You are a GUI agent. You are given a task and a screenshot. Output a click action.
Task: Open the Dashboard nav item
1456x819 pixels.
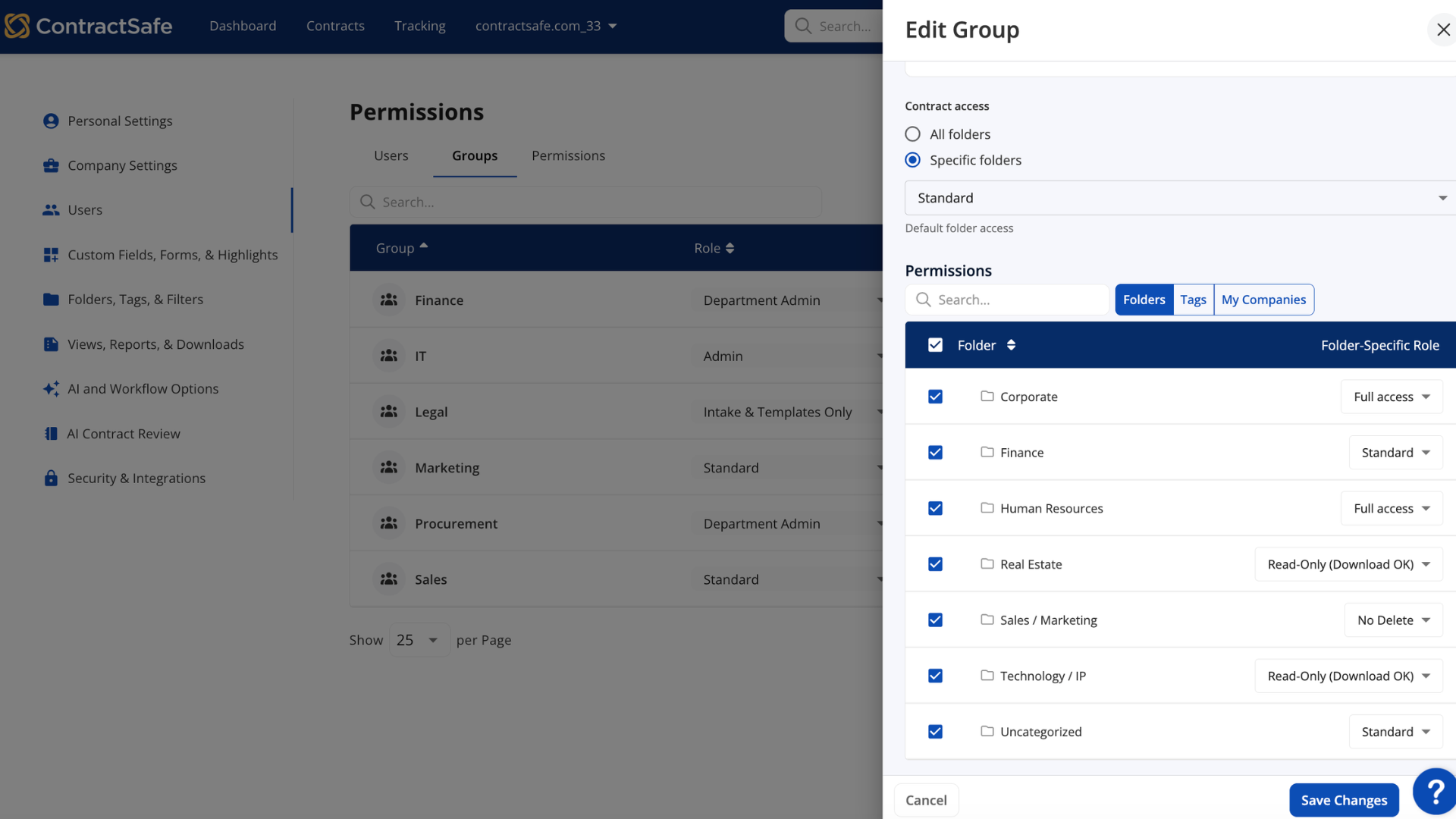pos(243,26)
